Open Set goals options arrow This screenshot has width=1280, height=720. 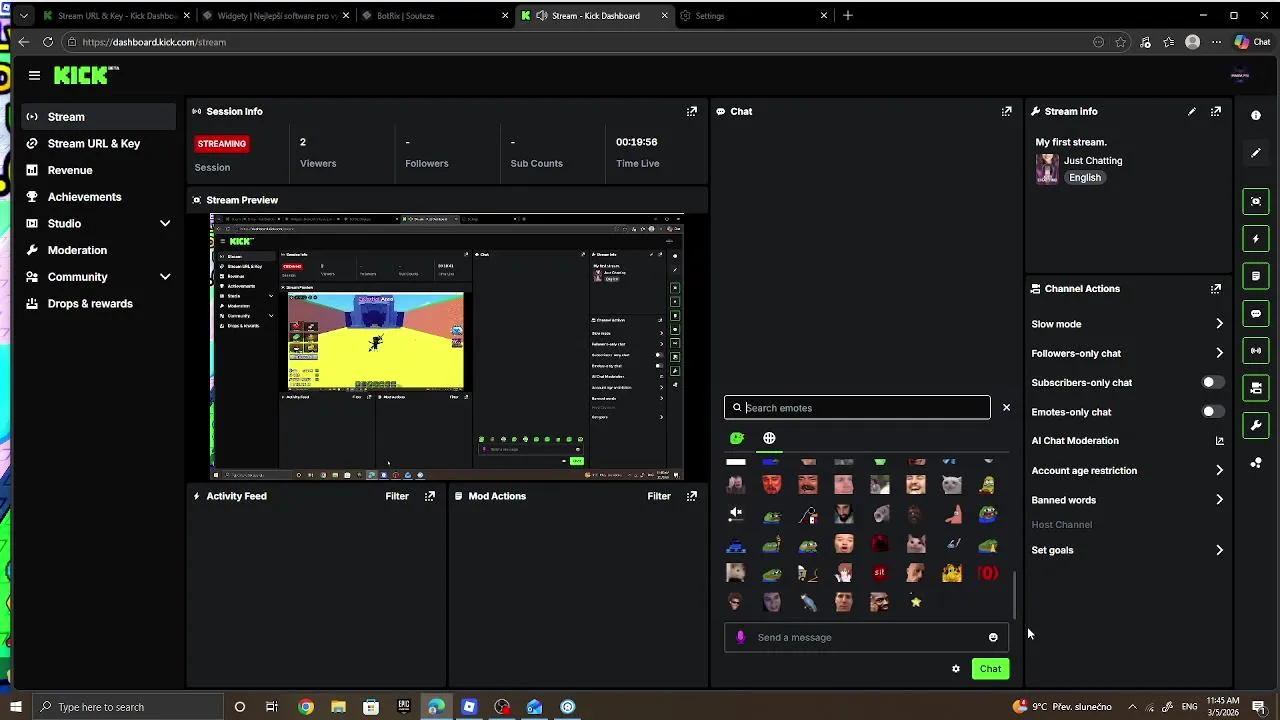(x=1219, y=550)
